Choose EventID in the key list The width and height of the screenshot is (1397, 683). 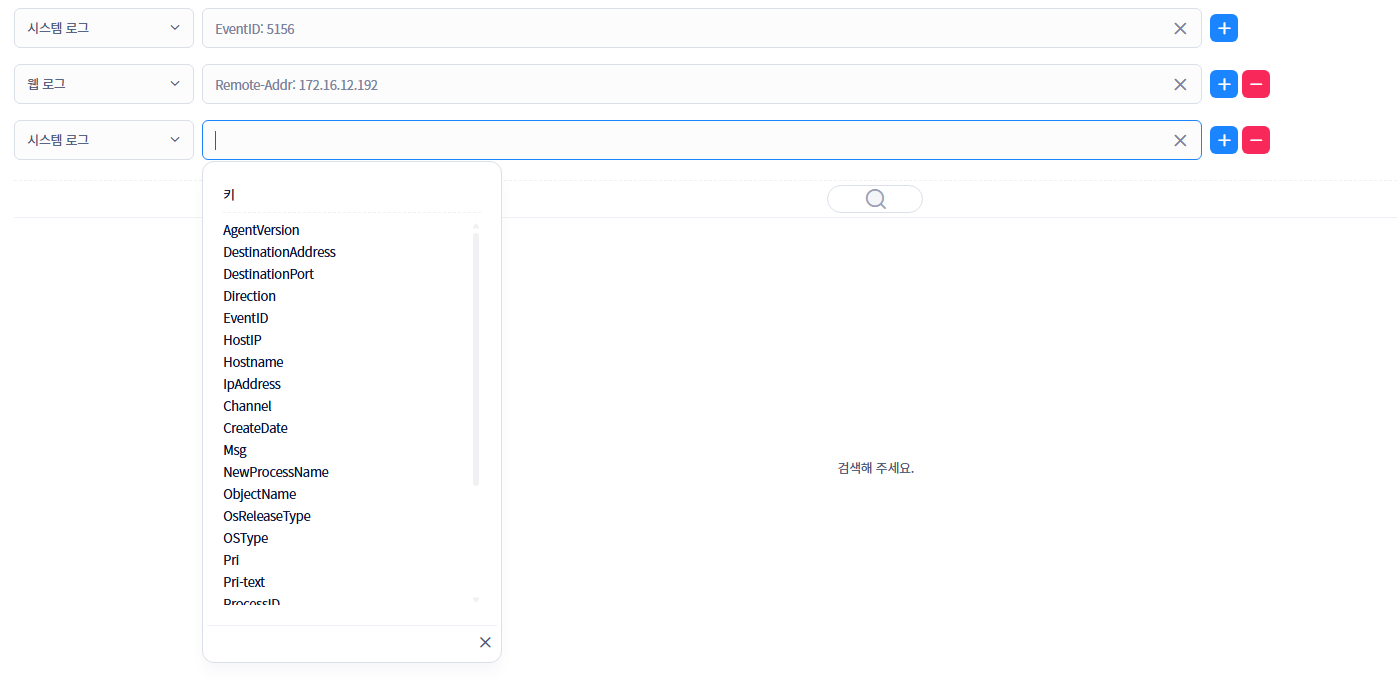[x=245, y=318]
